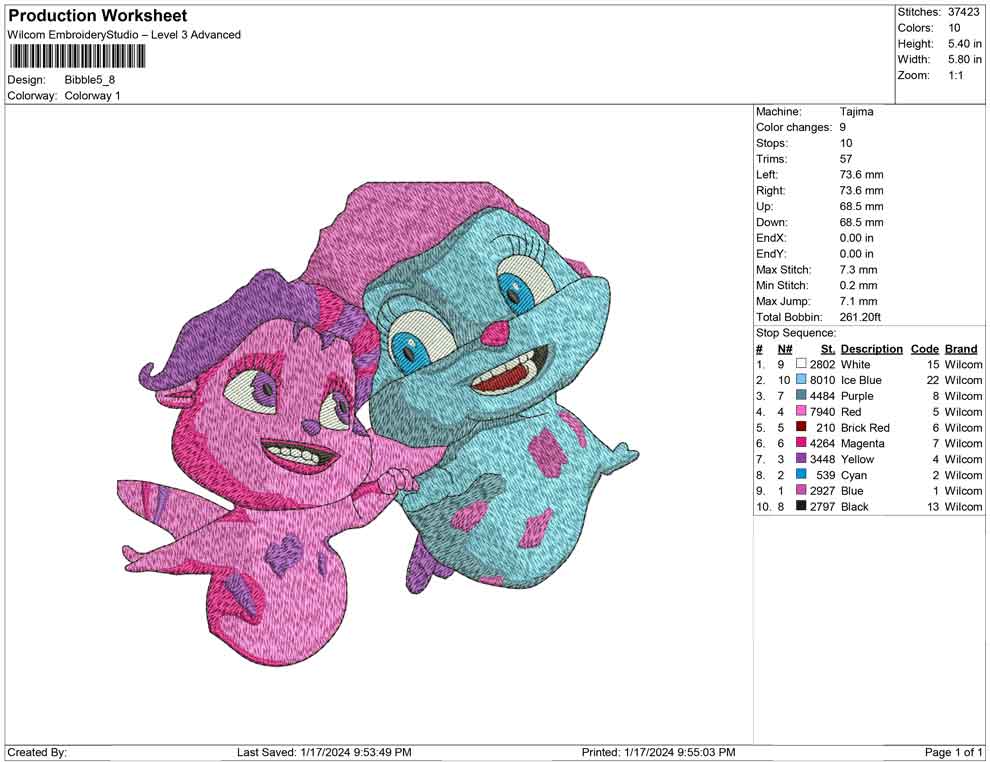Click the swatch beside 7940 Red
990x762 pixels.
pos(801,411)
